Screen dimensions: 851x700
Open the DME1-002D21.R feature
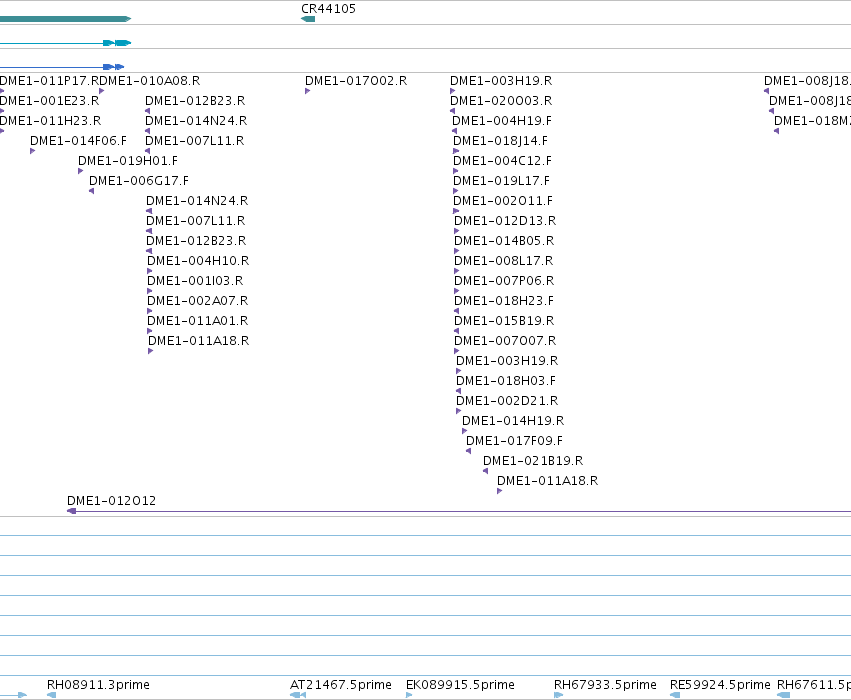(x=507, y=401)
